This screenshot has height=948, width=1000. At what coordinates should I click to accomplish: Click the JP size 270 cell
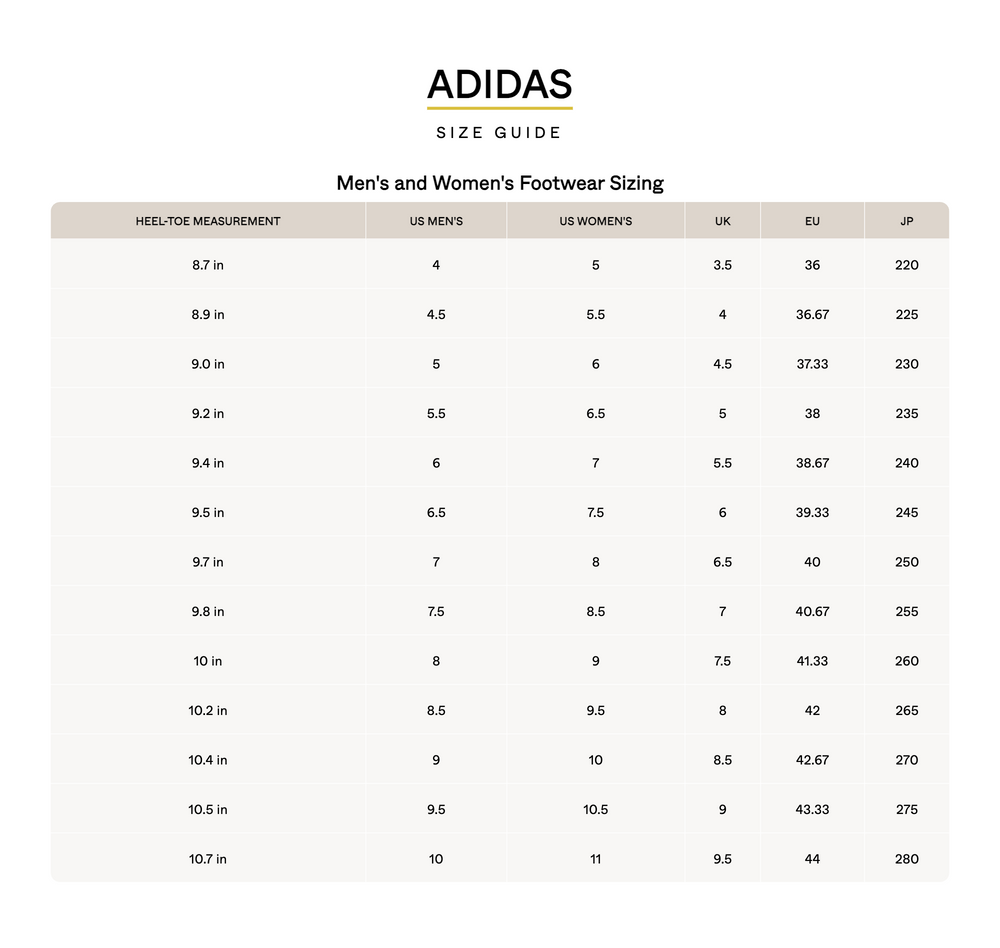tap(906, 760)
